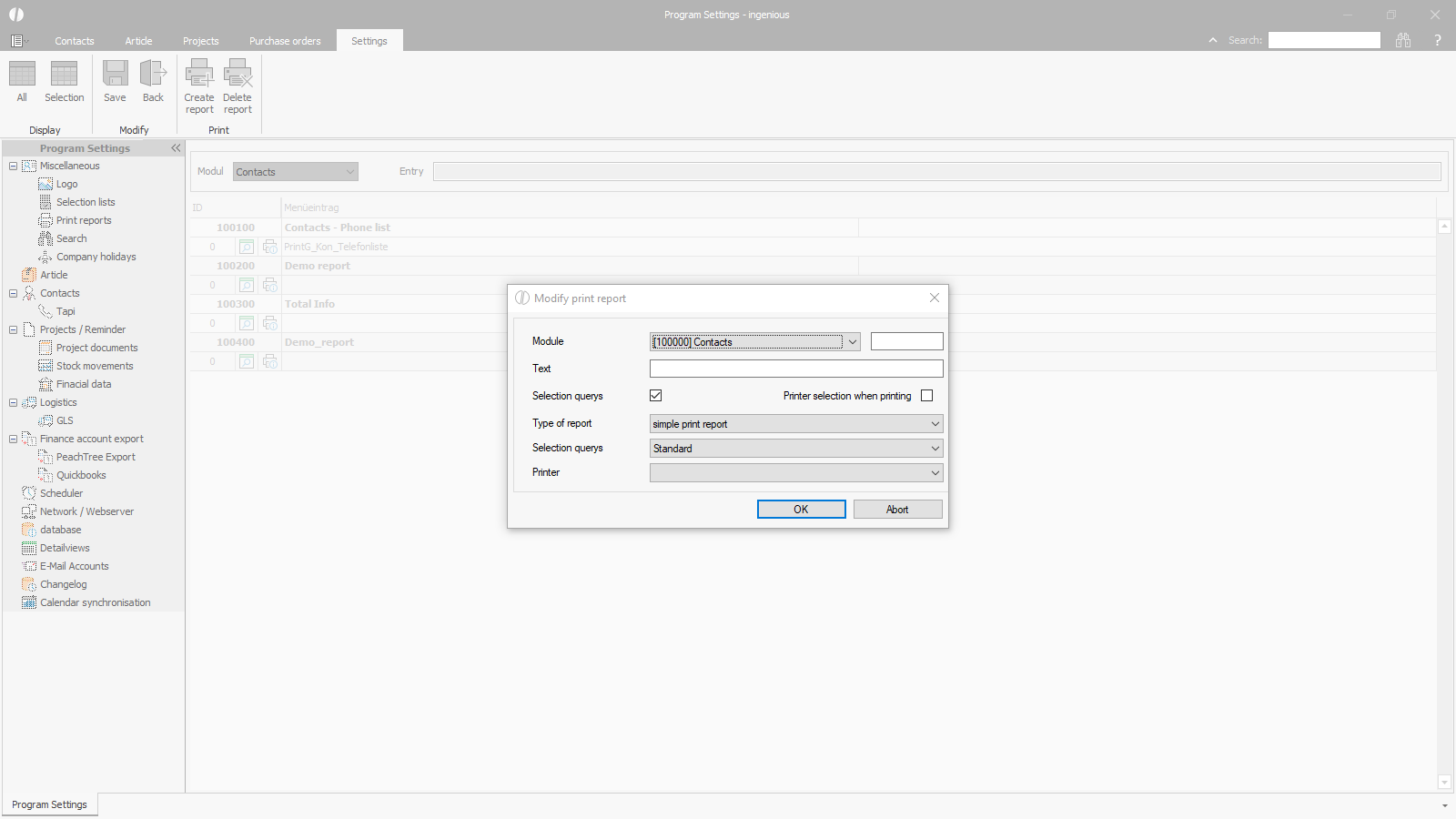Click the Create report icon
Viewport: 1456px width, 819px height.
coord(199,75)
